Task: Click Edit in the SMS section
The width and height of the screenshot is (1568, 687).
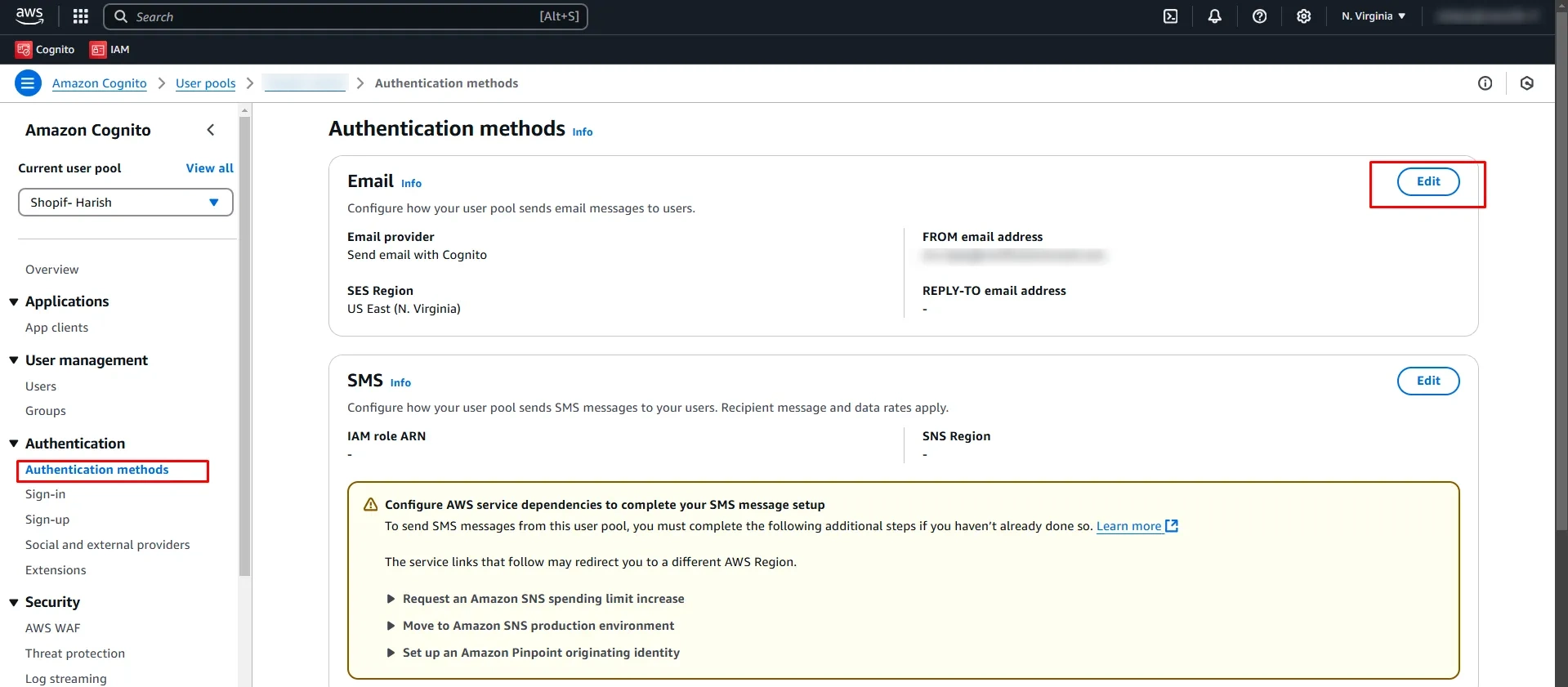Action: (1427, 381)
